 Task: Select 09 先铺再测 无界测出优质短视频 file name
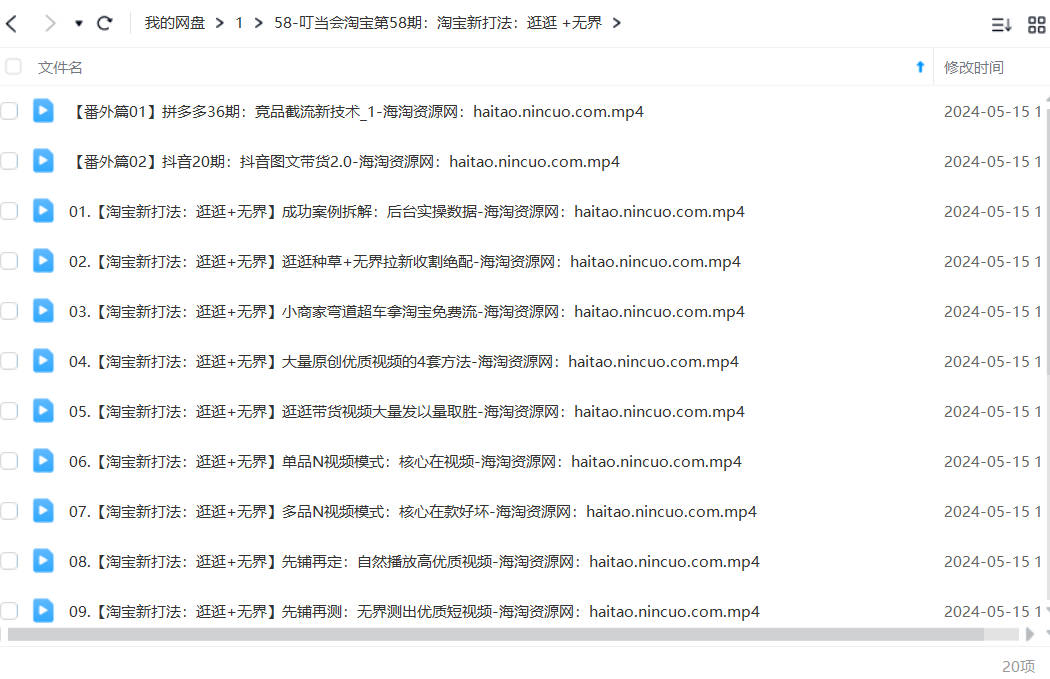click(414, 612)
